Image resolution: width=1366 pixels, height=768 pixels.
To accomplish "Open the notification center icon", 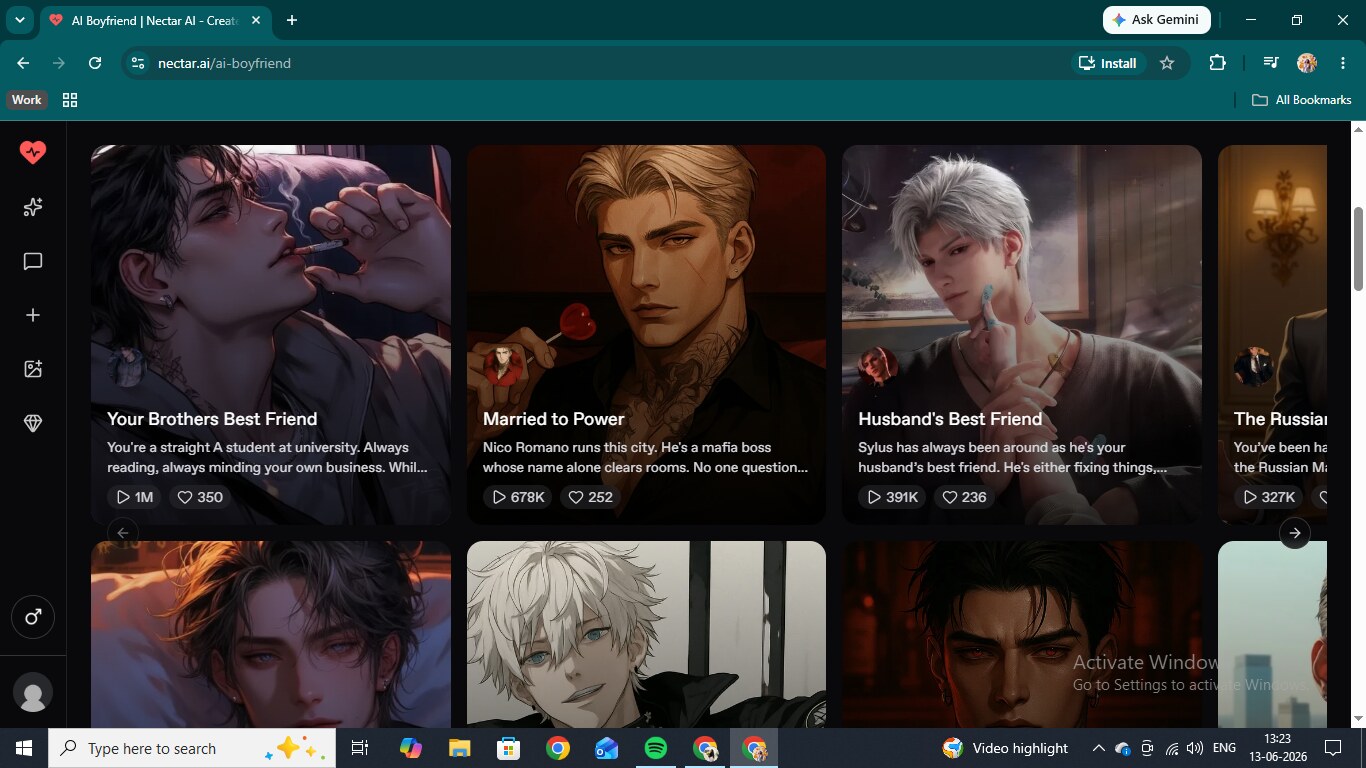I will pos(1333,748).
